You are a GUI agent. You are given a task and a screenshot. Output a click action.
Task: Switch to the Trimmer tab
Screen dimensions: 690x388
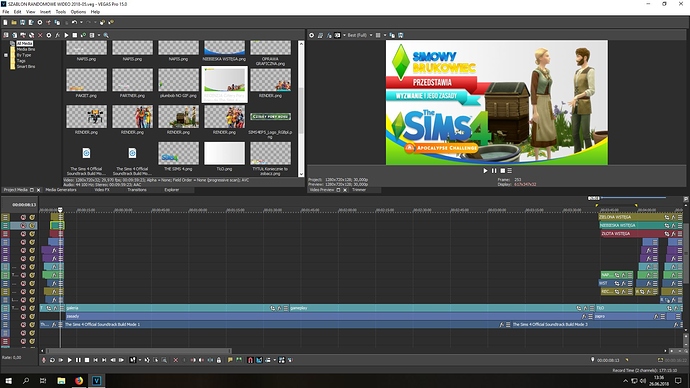pos(359,190)
